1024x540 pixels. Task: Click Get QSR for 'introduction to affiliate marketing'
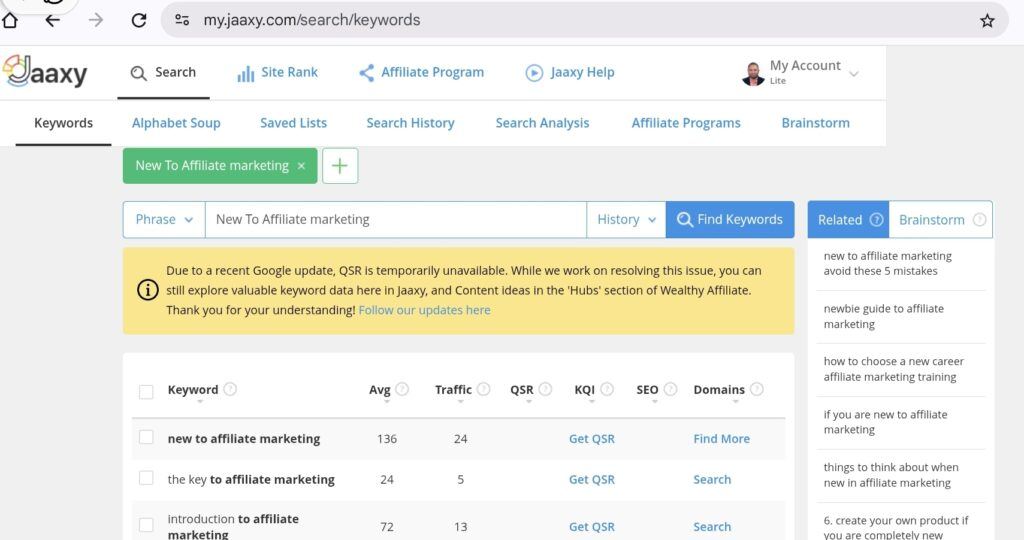[592, 527]
